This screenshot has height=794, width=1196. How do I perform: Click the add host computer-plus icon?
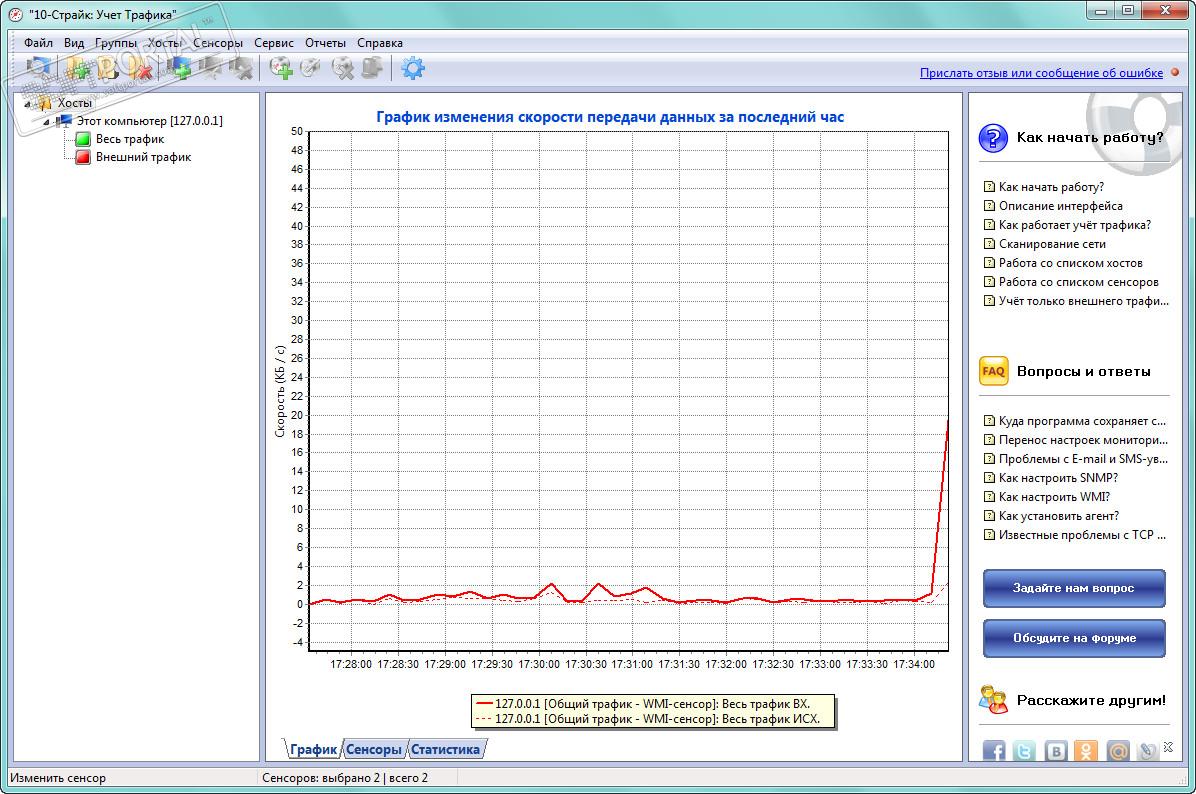(x=181, y=69)
